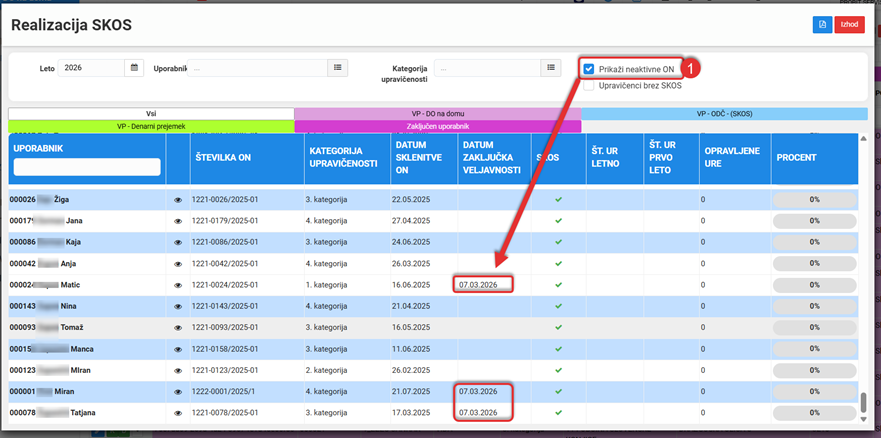Click the Kategorija upravičenosti input field
This screenshot has width=881, height=438.
(x=487, y=68)
